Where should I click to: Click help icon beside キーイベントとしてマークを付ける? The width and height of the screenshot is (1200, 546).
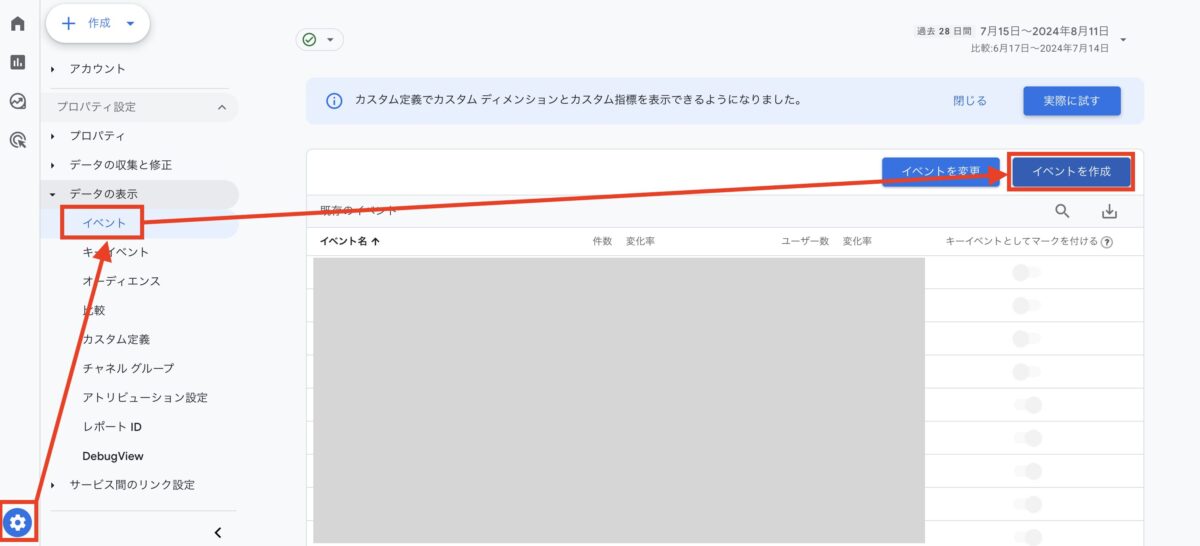click(x=1107, y=242)
